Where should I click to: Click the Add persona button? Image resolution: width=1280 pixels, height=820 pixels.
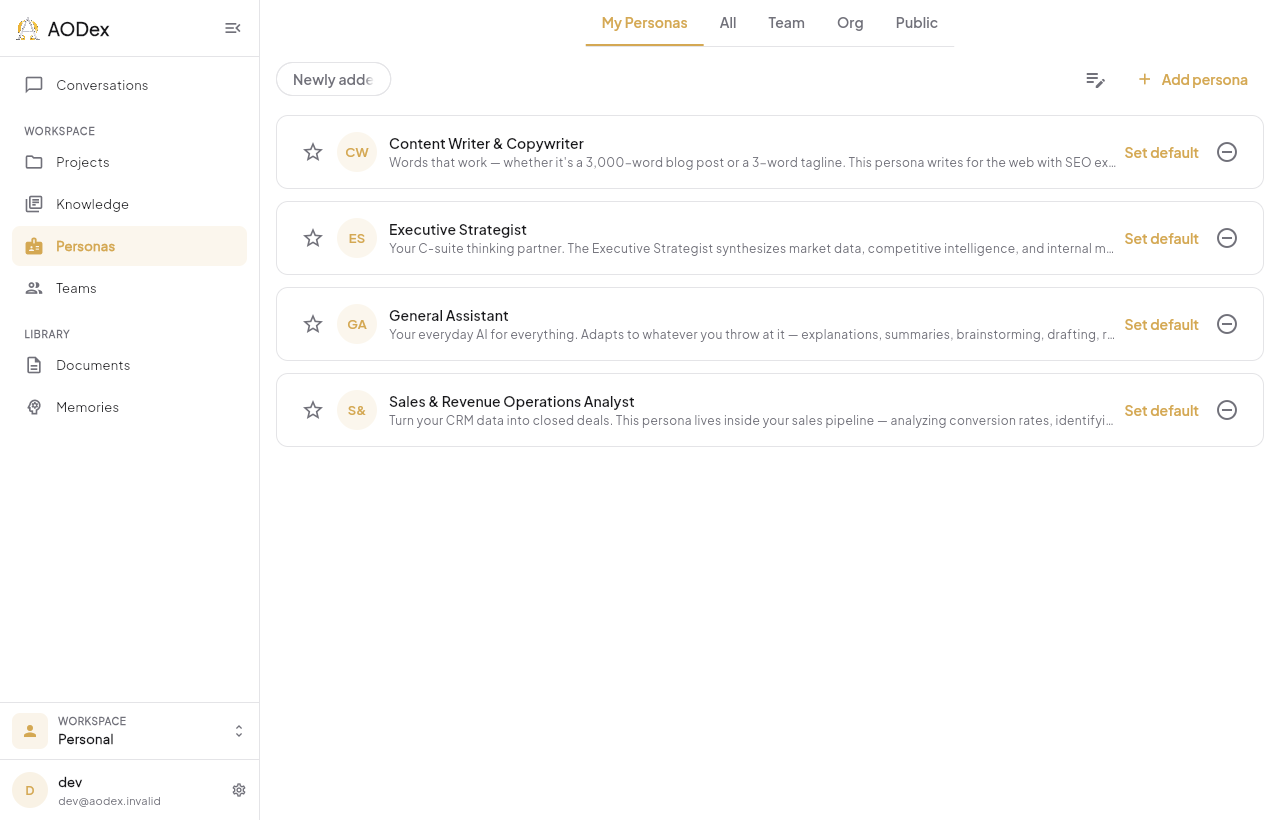coord(1192,80)
